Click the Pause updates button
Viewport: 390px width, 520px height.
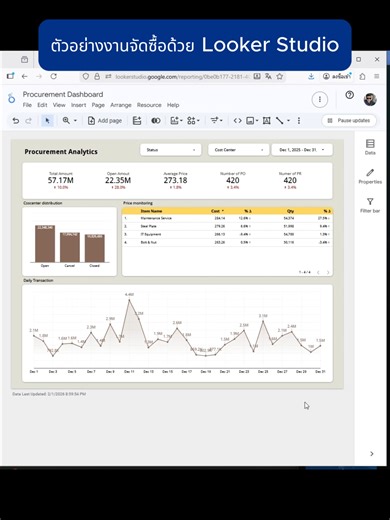(349, 120)
